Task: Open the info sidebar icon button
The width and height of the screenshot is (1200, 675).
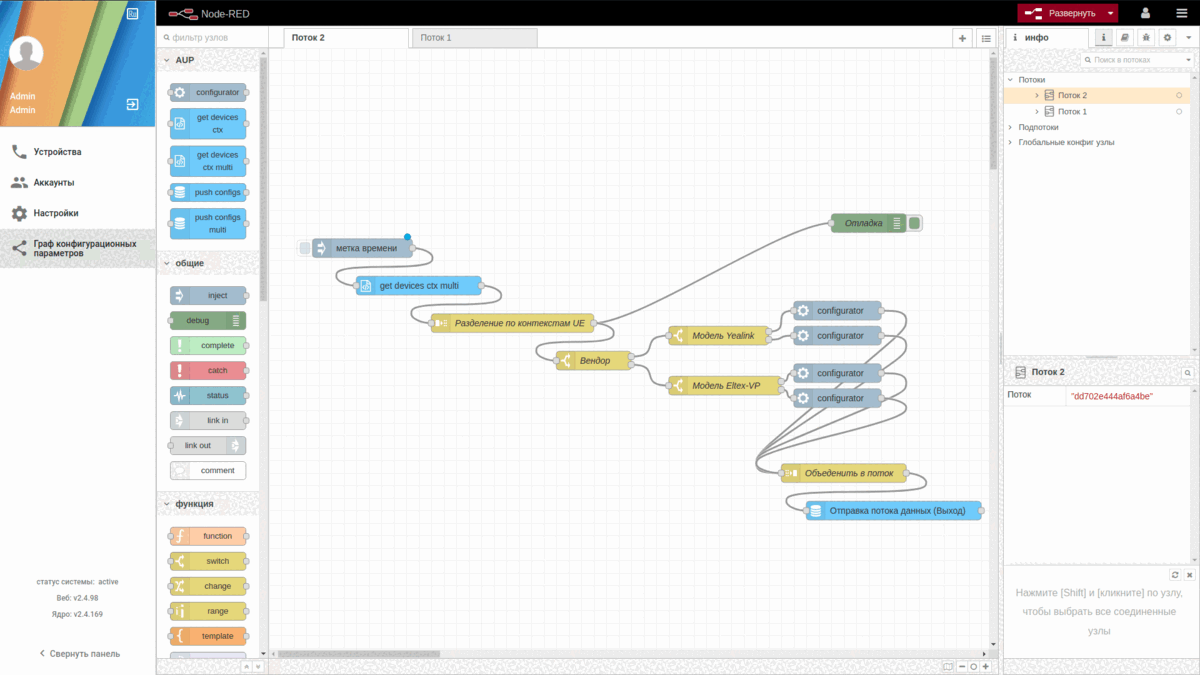Action: [x=1104, y=37]
